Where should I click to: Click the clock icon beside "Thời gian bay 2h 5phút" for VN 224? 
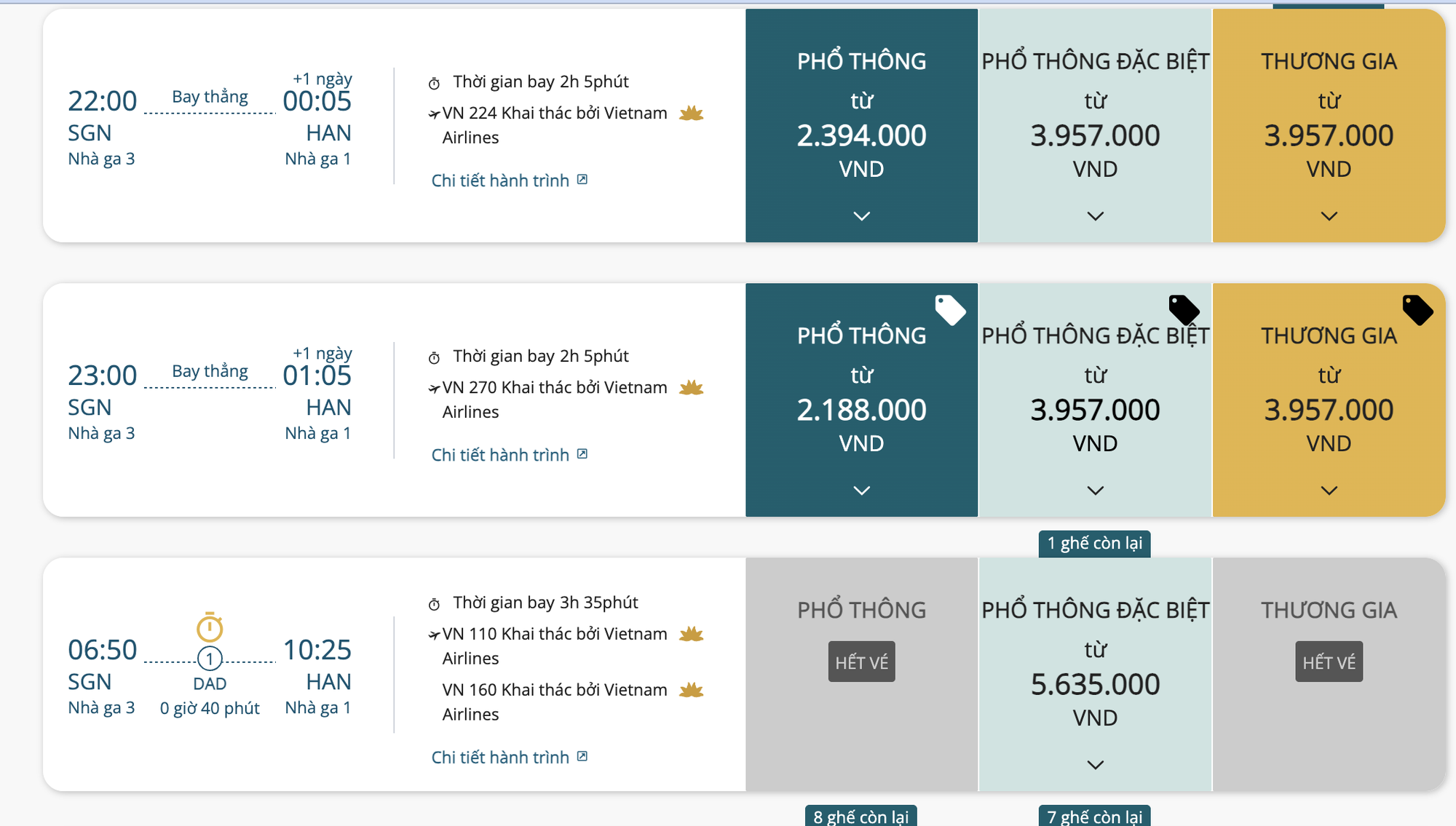[x=435, y=82]
